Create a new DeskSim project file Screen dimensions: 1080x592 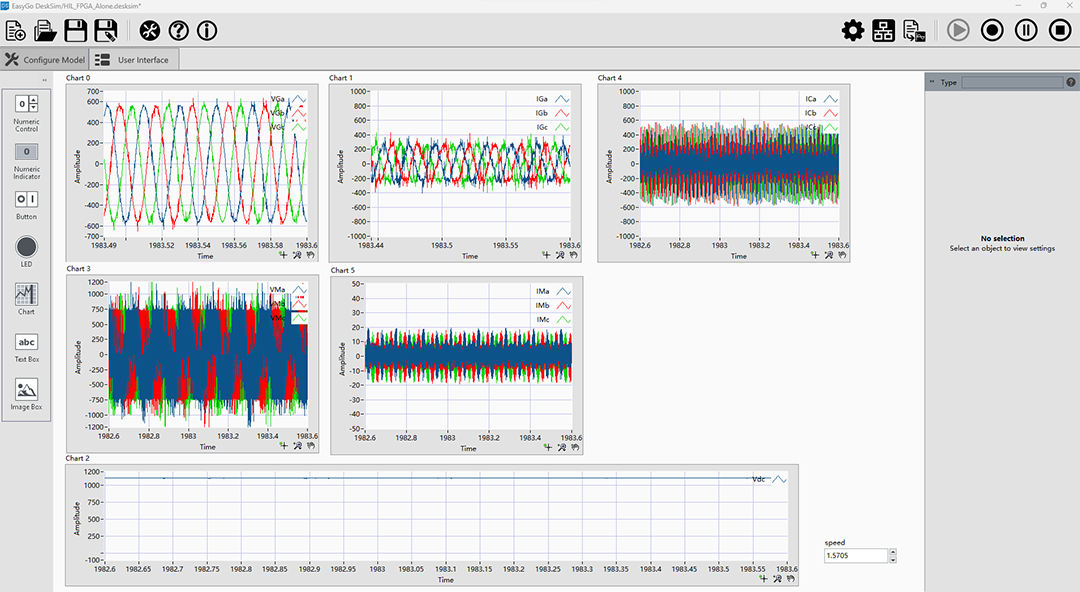15,30
